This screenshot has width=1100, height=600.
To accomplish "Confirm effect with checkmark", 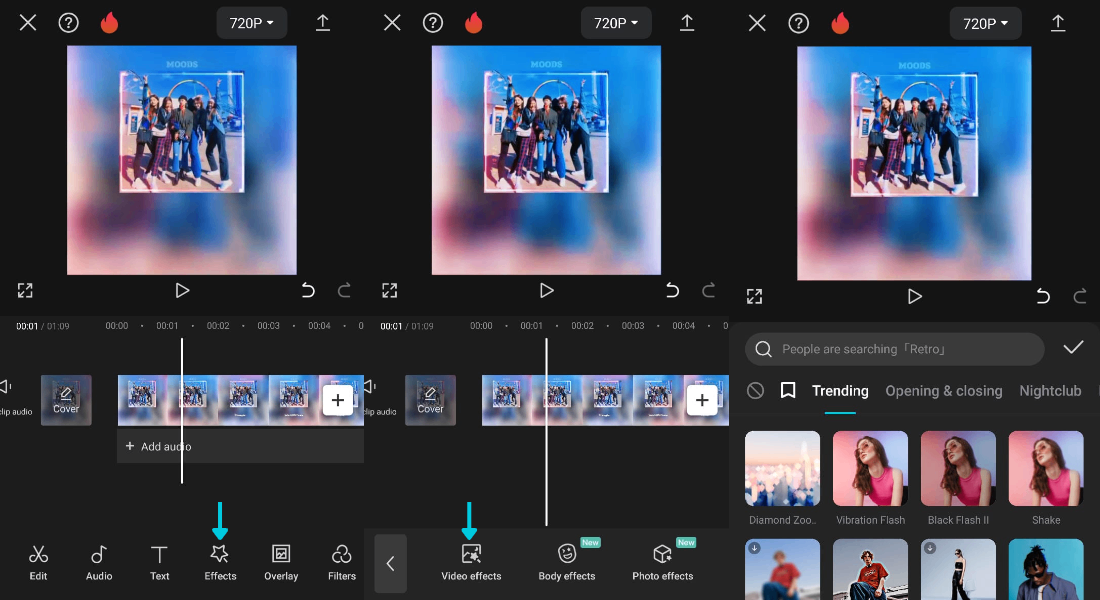I will pos(1073,348).
